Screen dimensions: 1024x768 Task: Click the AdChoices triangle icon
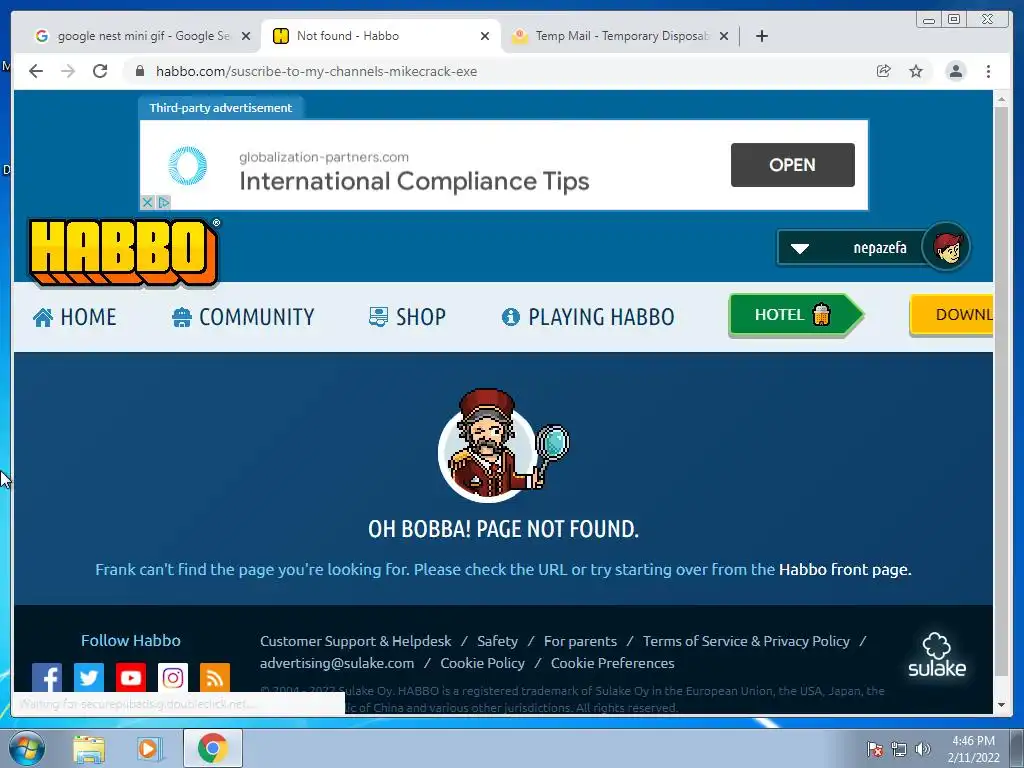click(x=164, y=202)
